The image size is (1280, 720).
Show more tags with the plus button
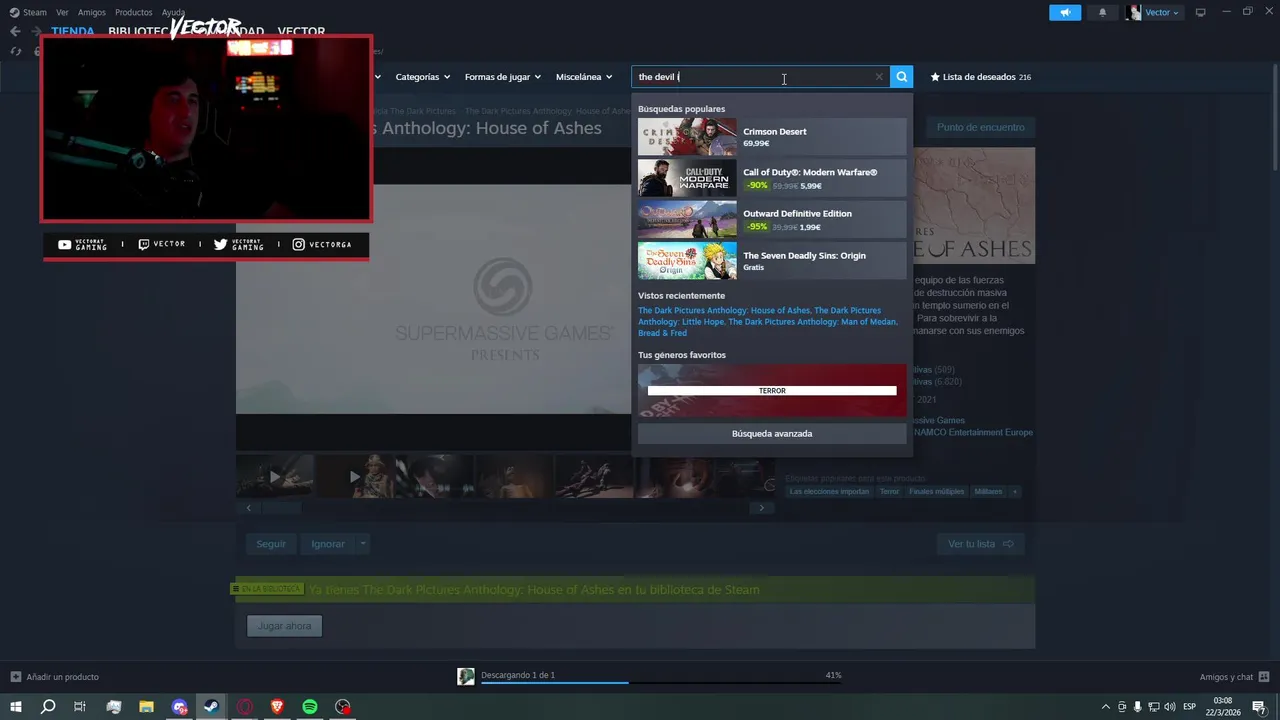1015,492
